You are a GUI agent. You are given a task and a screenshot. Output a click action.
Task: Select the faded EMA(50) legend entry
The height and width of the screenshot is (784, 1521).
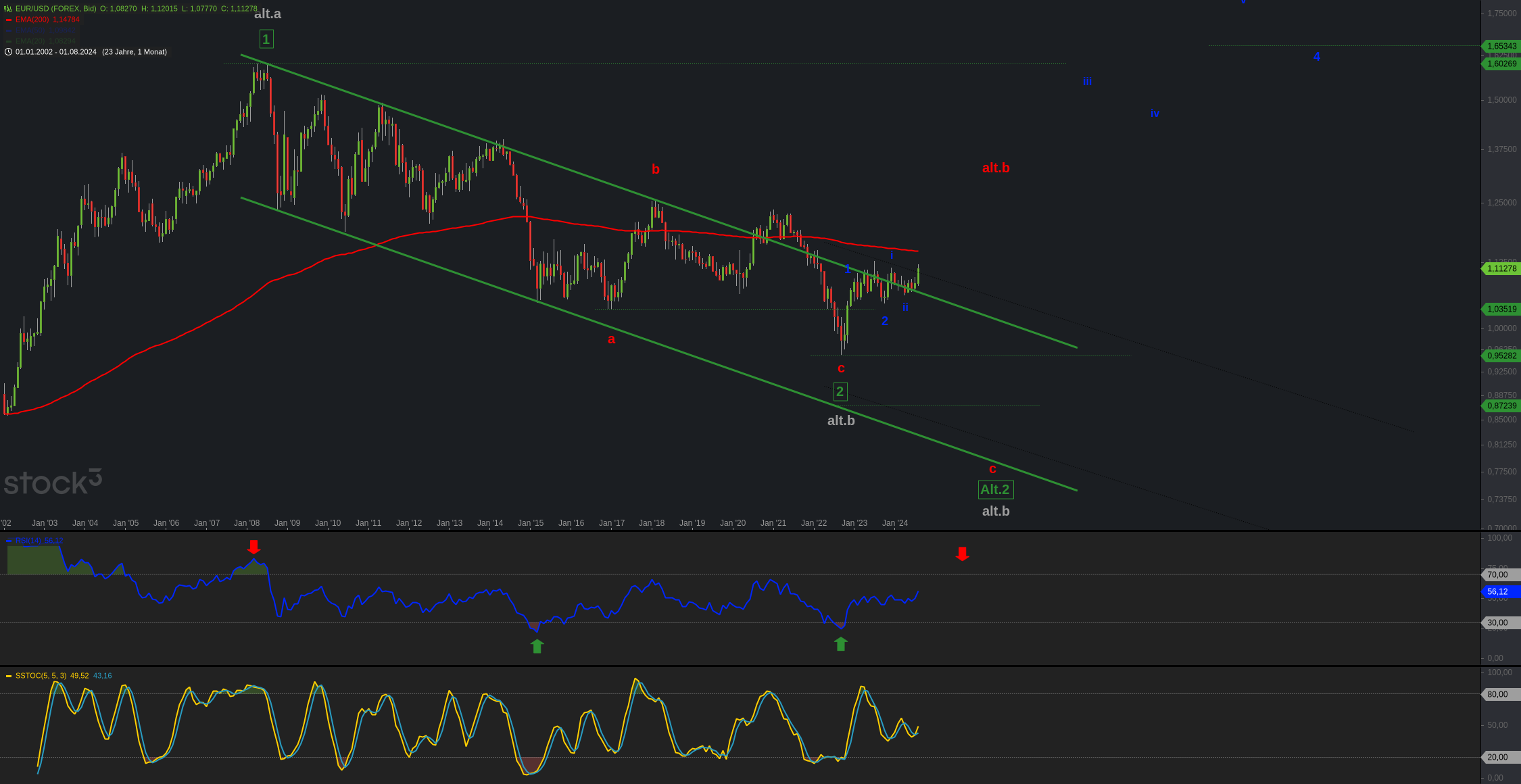(45, 30)
